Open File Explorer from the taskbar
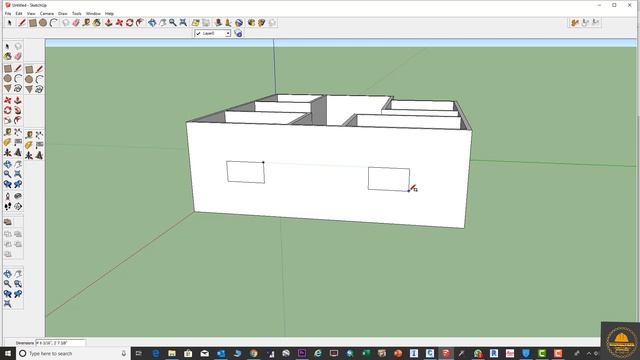This screenshot has width=640, height=360. [172, 353]
